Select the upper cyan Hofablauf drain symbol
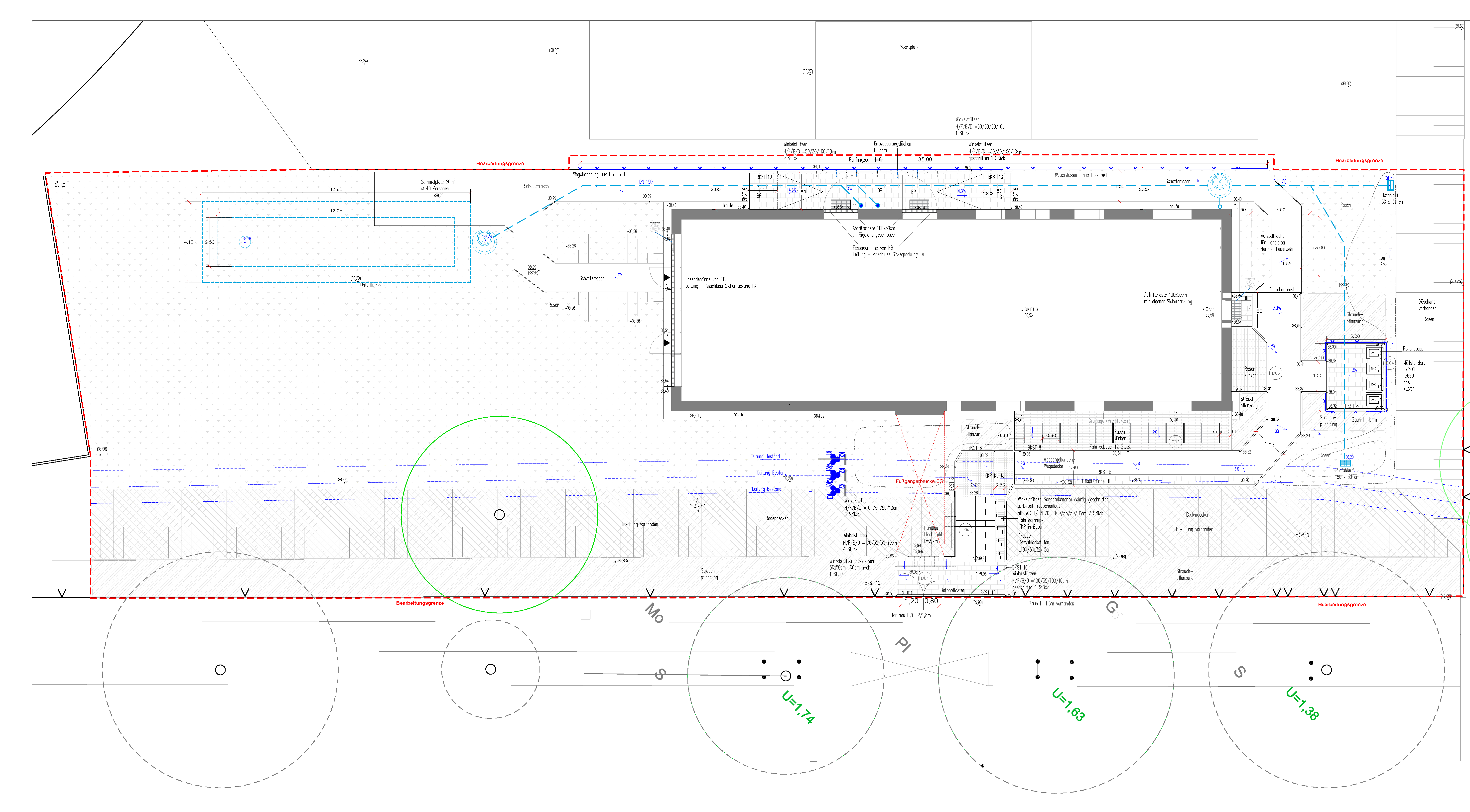 coord(1390,185)
